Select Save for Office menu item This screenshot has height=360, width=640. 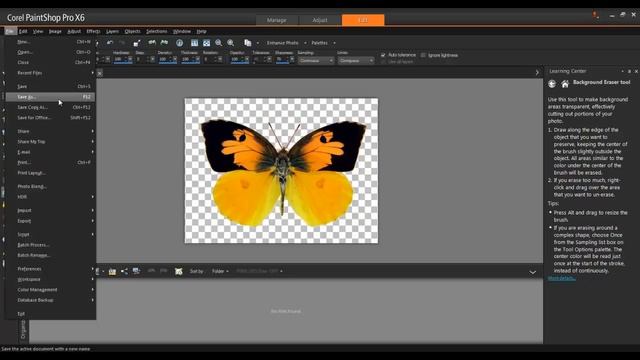[x=51, y=118]
